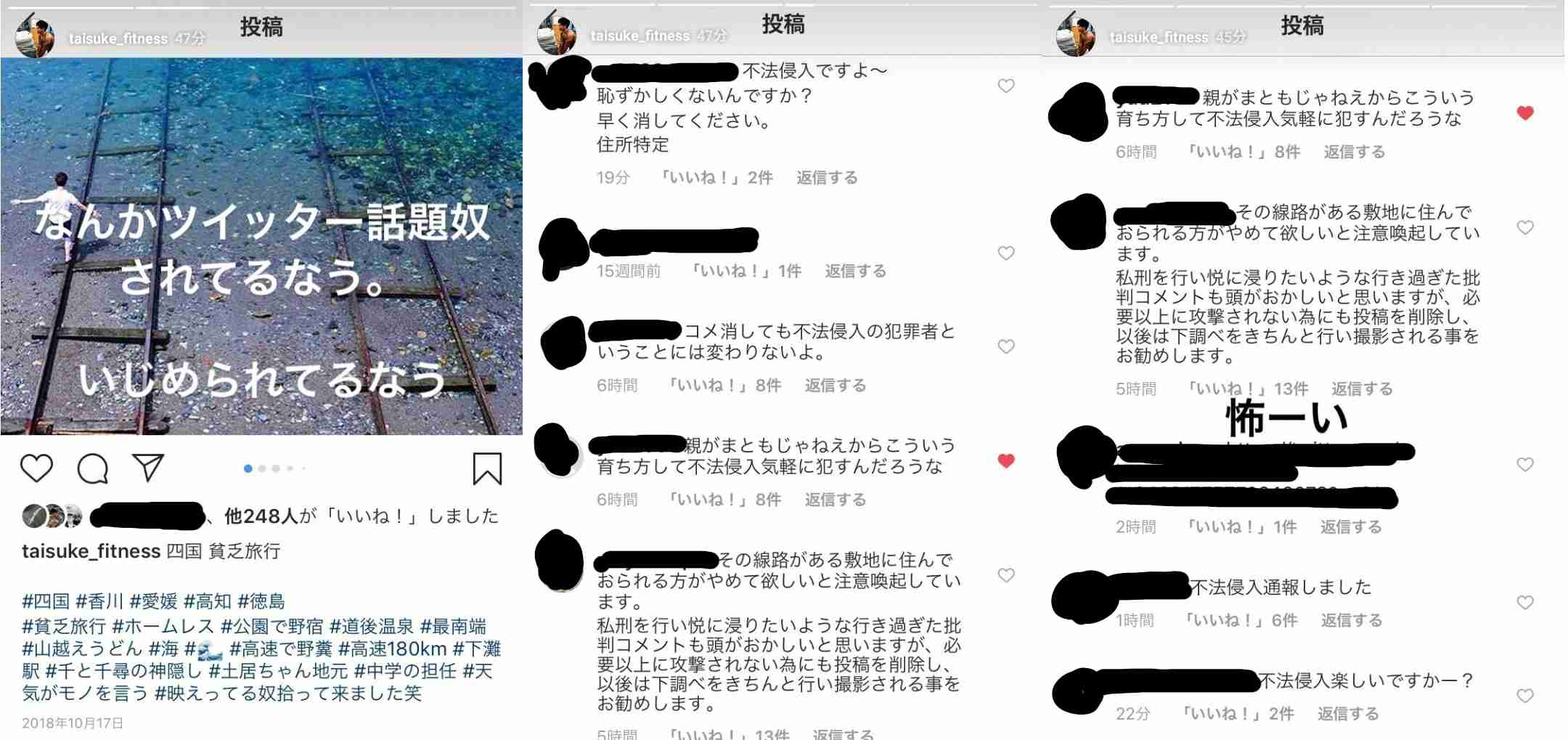This screenshot has width=1568, height=740.
Task: Like the 不法侵入楽しいですかー？ comment
Action: click(x=1525, y=695)
